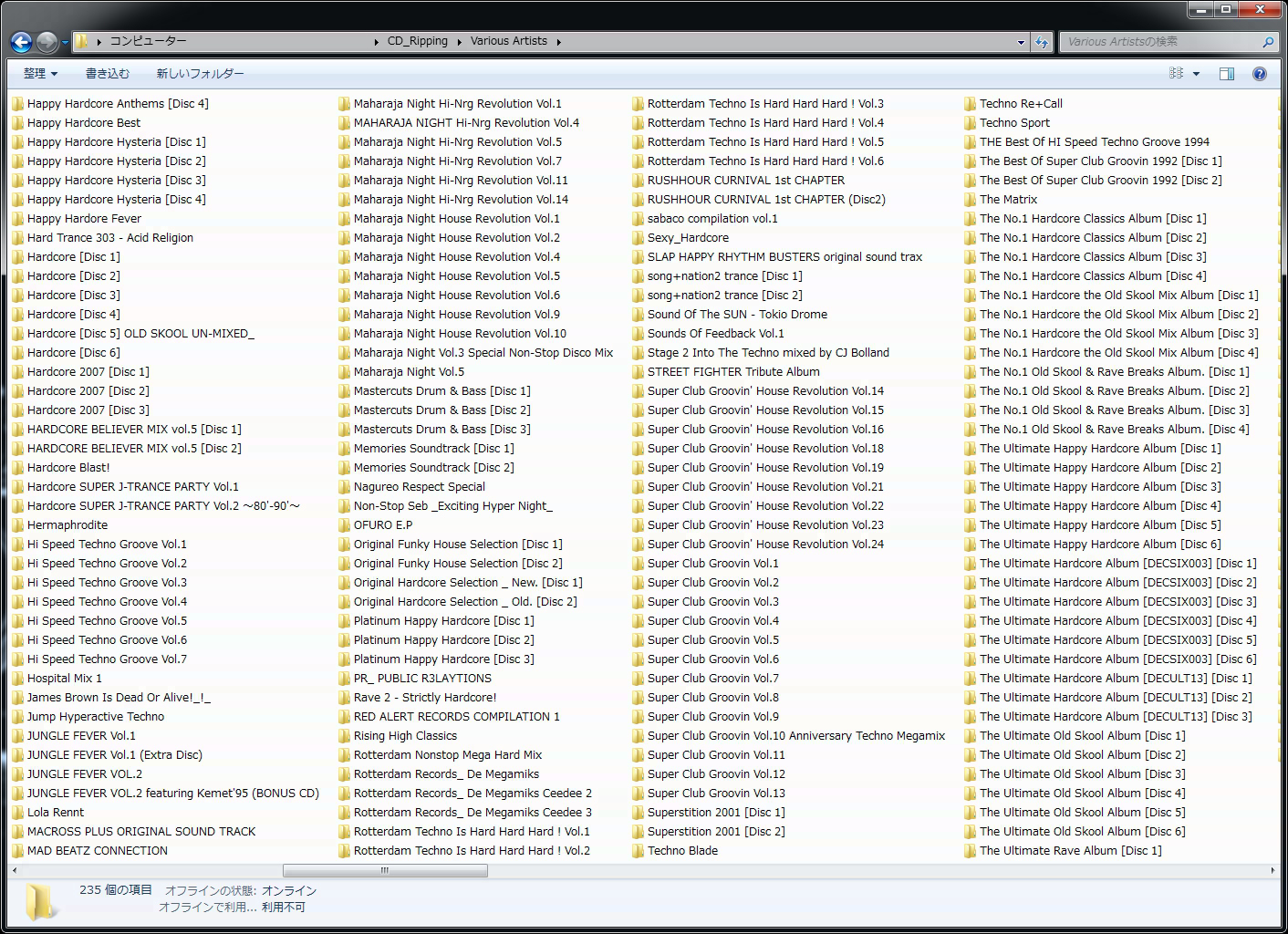Image resolution: width=1288 pixels, height=934 pixels.
Task: Select folder icon of OFURO E.P
Action: tap(344, 525)
